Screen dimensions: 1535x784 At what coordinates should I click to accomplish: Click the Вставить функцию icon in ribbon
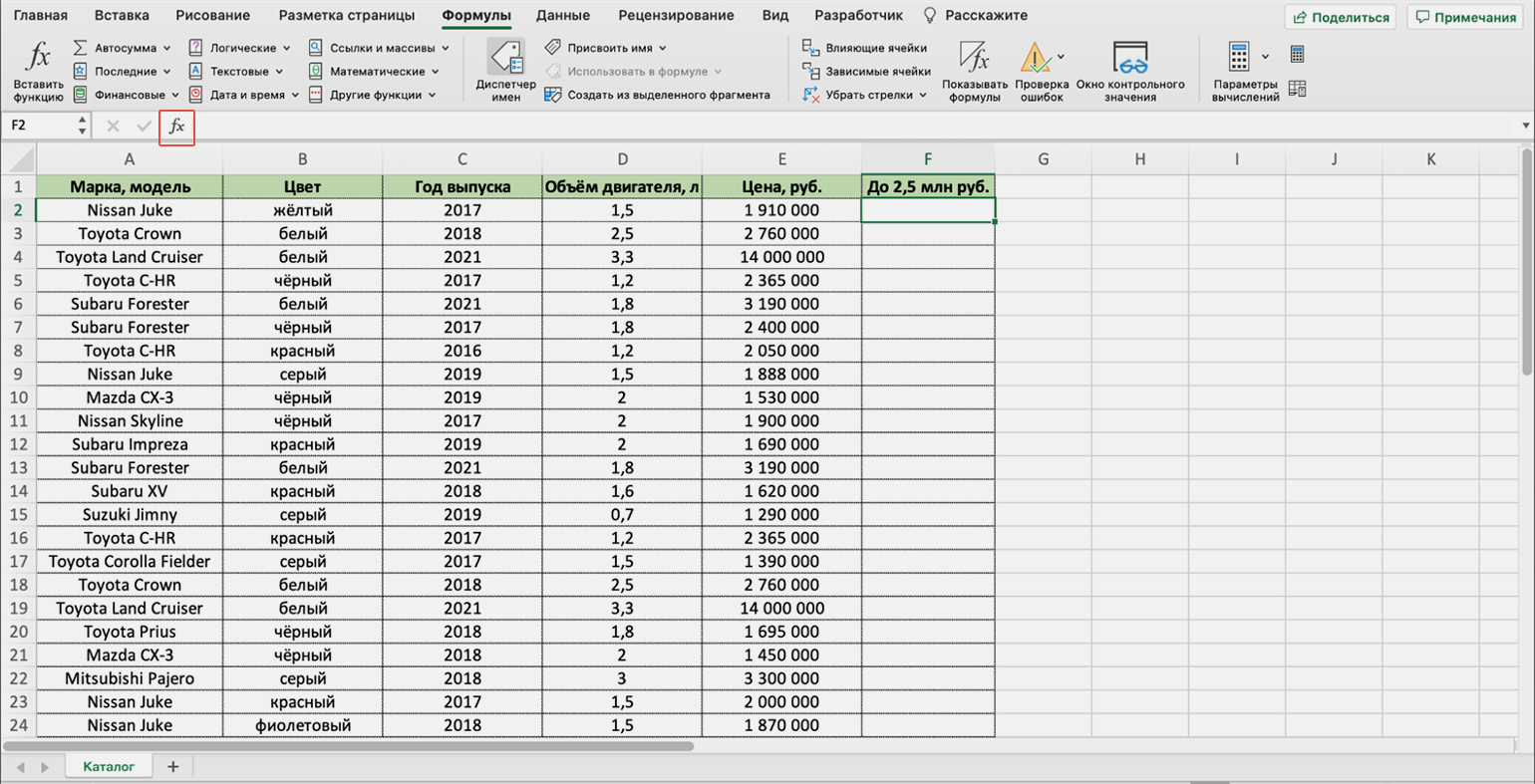coord(38,70)
